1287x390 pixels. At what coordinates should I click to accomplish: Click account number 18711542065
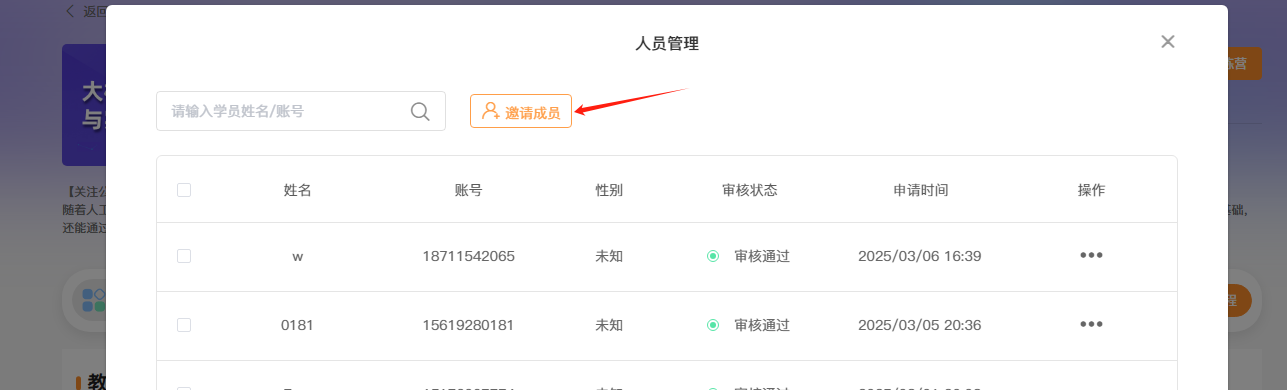(469, 256)
